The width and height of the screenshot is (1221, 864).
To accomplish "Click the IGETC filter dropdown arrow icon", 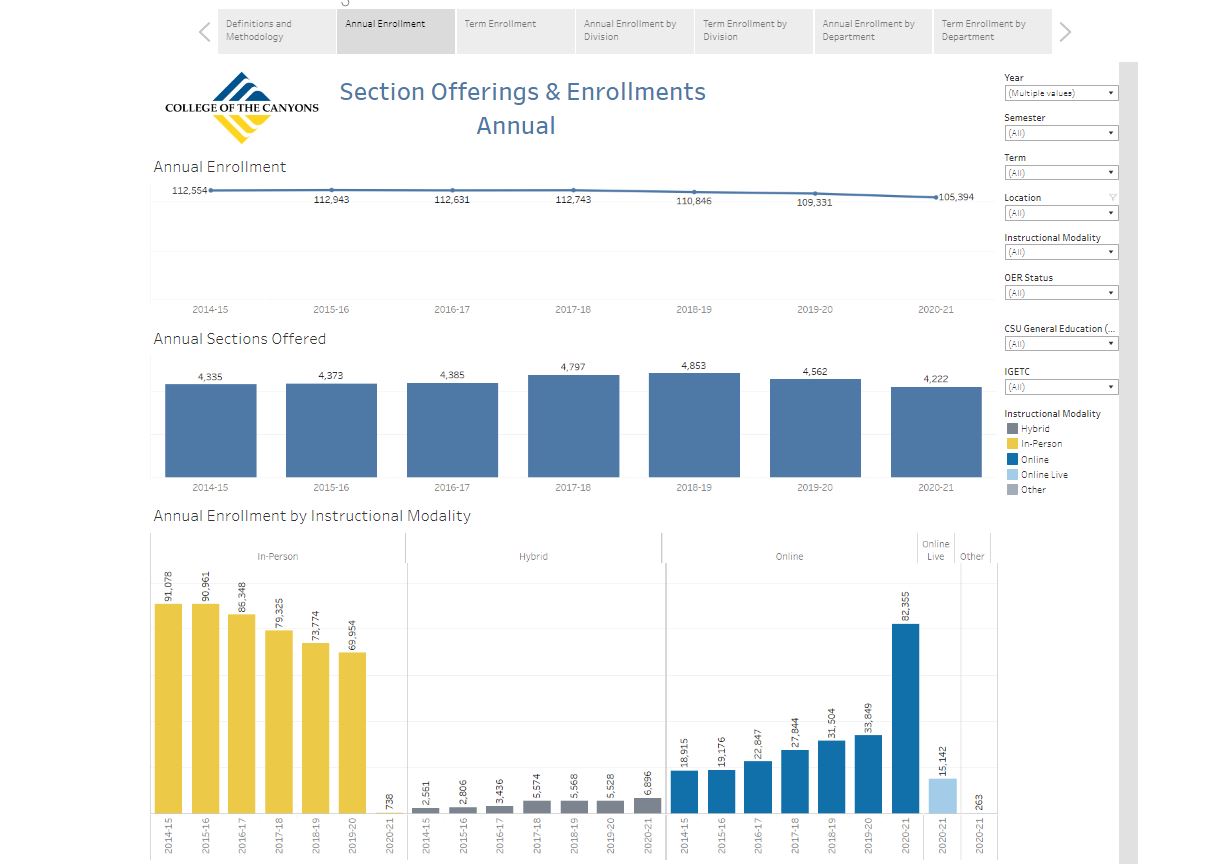I will coord(1112,387).
